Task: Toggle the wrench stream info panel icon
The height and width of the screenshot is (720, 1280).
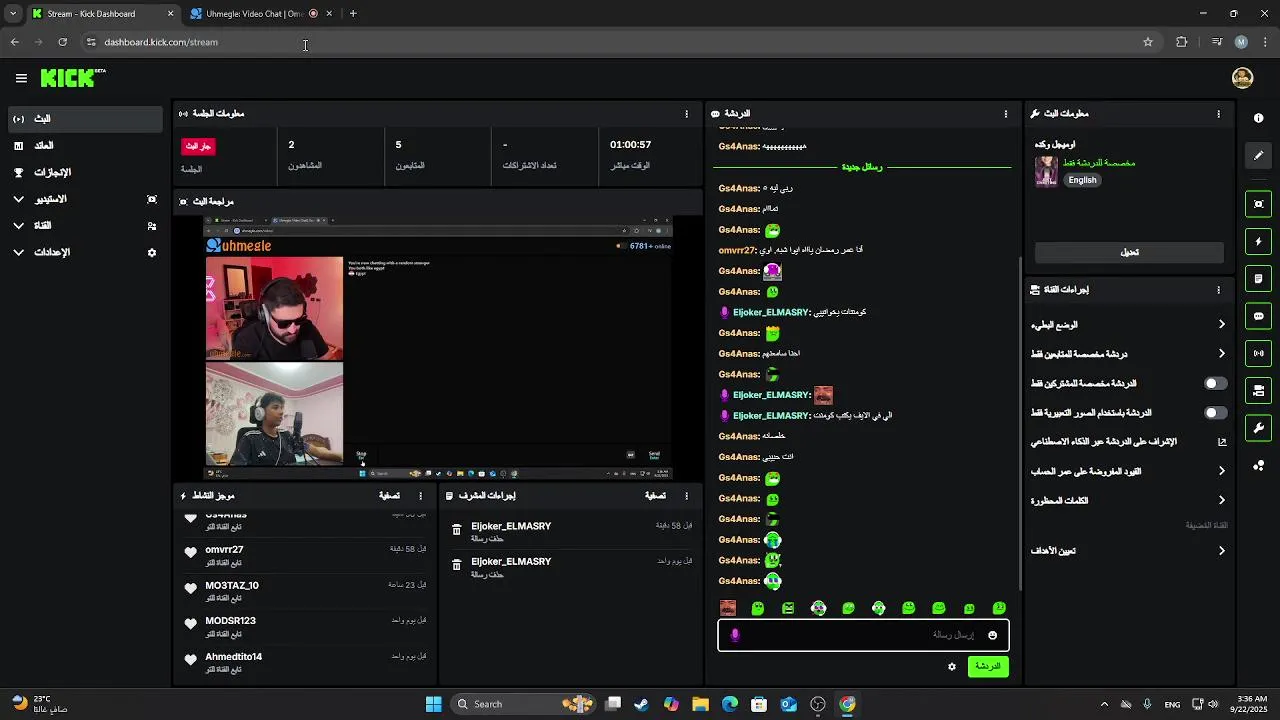Action: 1258,428
